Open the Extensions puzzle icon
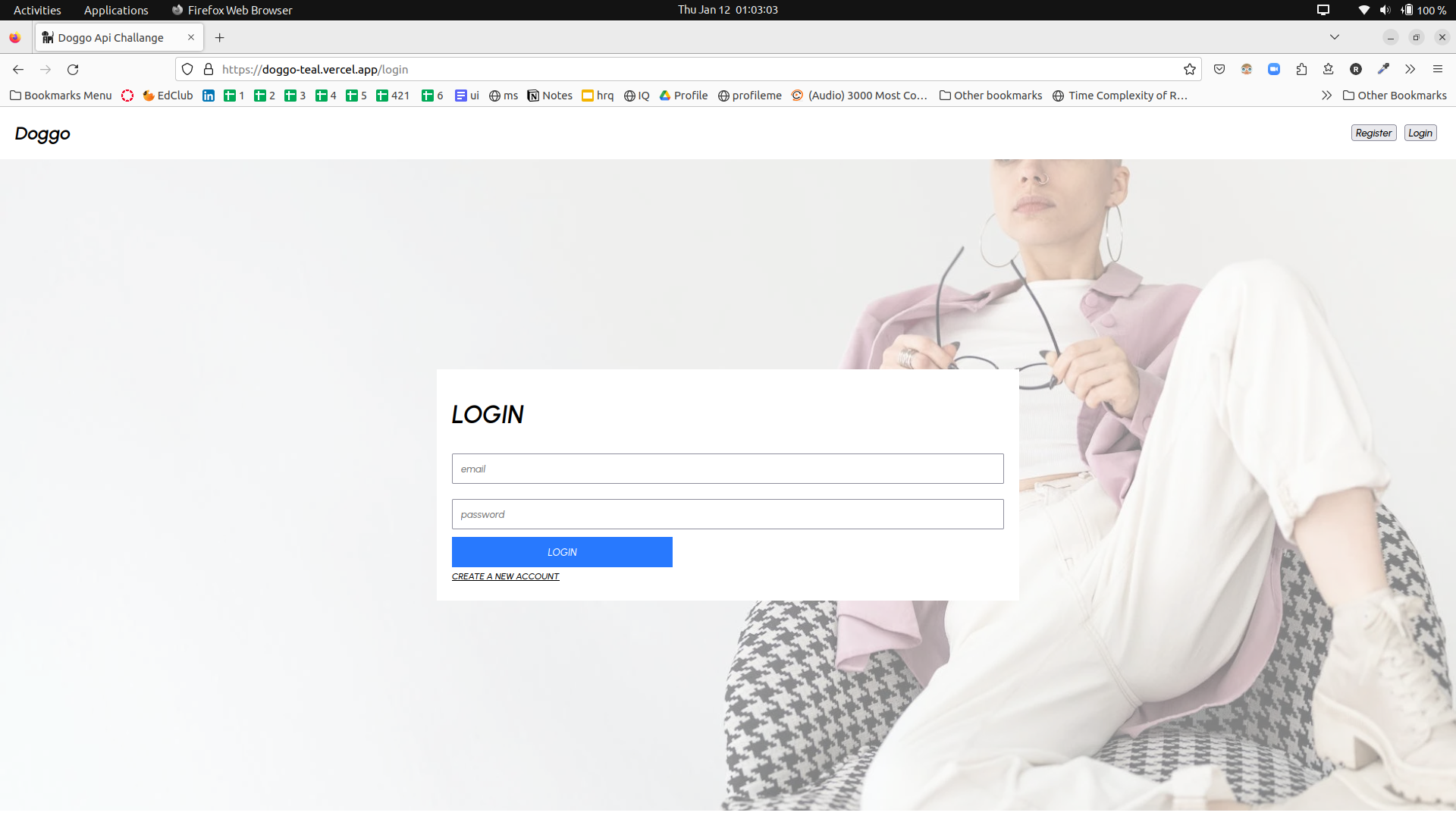This screenshot has height=819, width=1456. coord(1301,69)
